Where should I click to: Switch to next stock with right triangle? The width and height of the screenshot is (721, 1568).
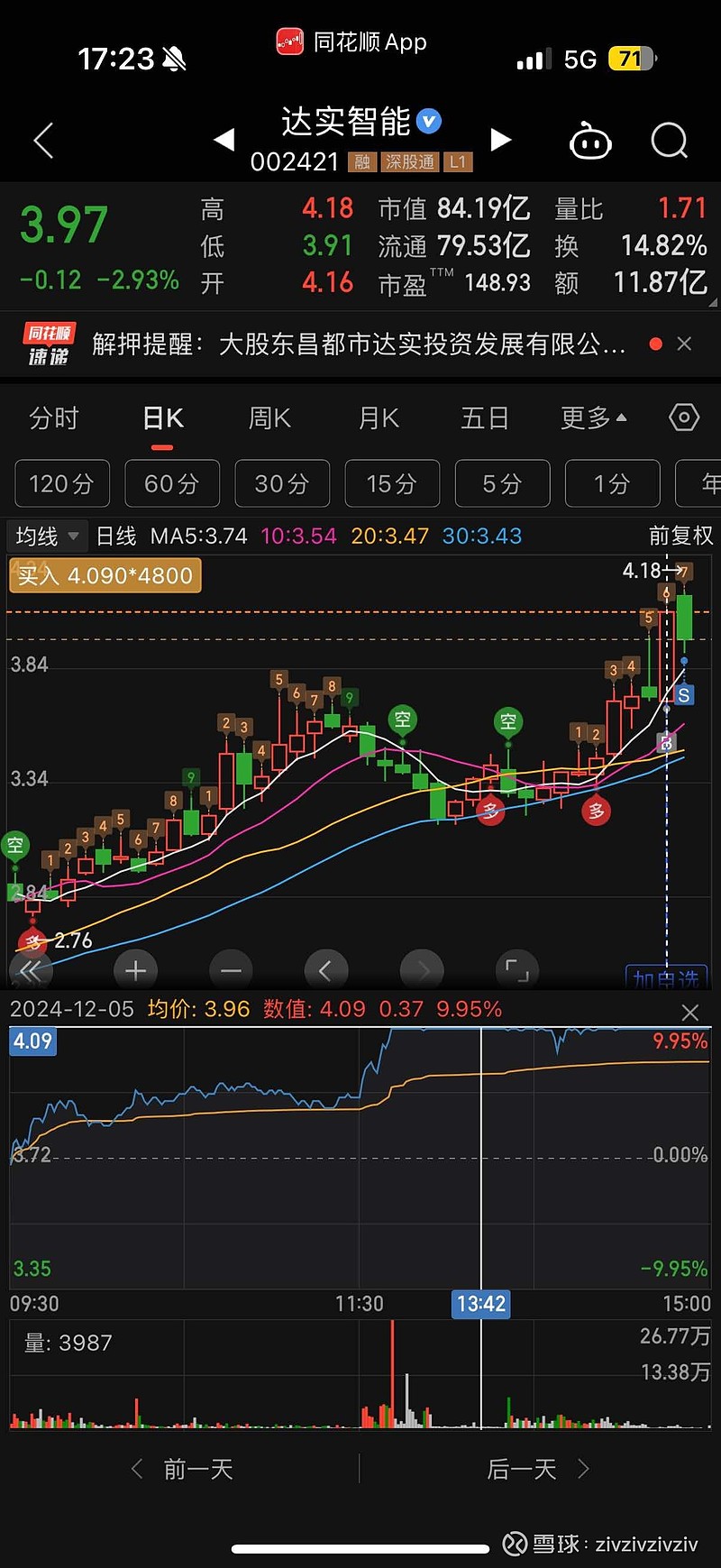tap(500, 140)
